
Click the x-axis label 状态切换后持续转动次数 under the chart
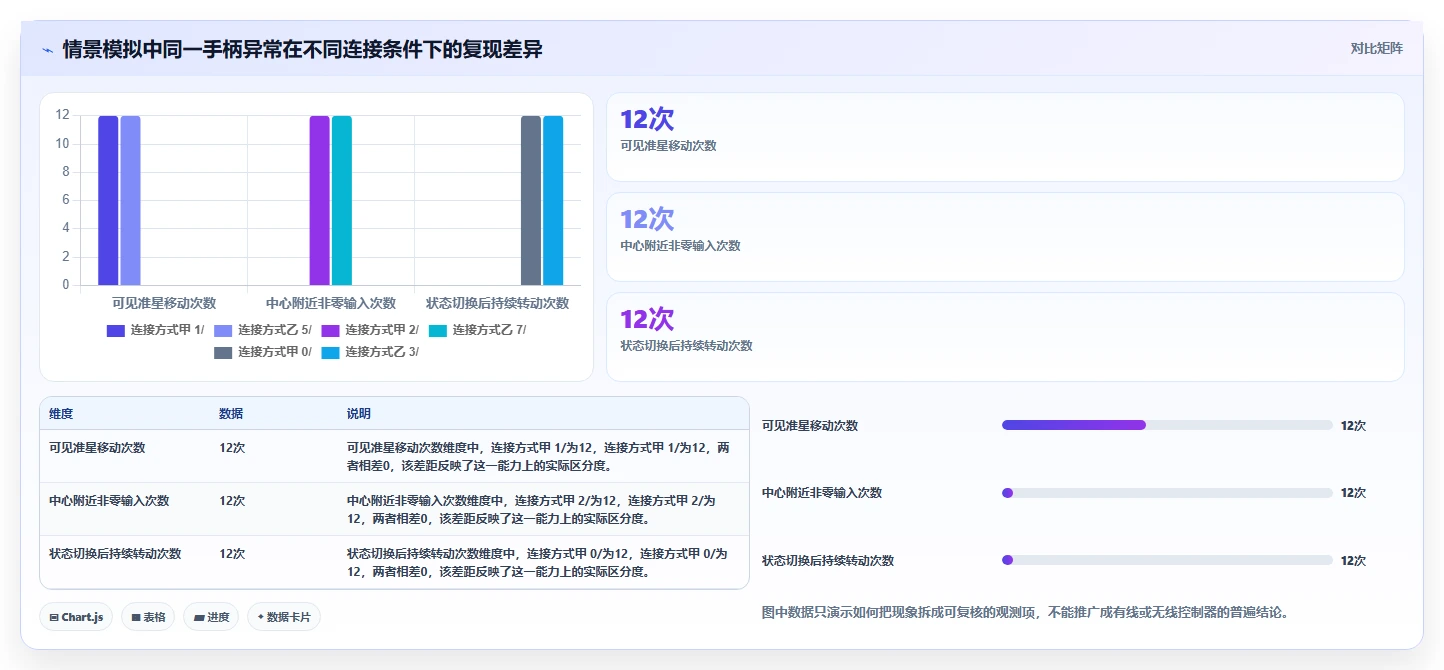497,303
